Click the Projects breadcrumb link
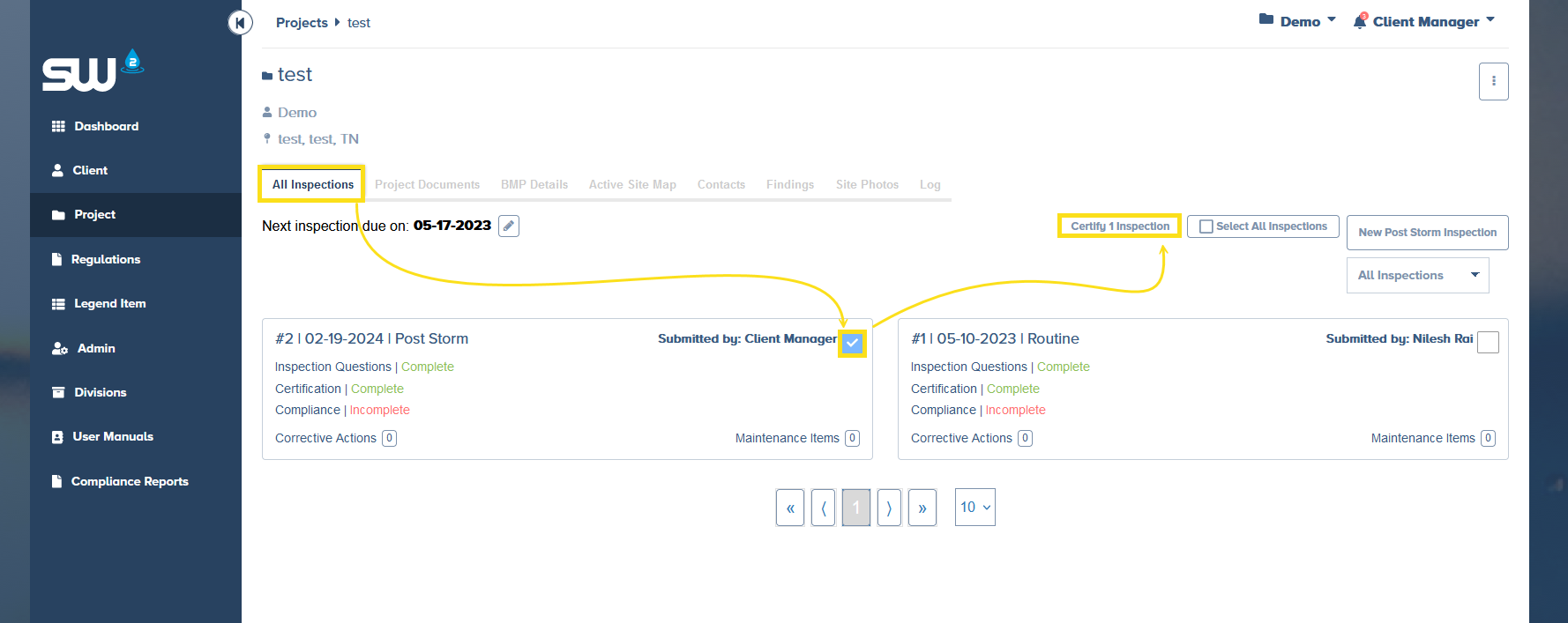This screenshot has height=623, width=1568. tap(302, 23)
